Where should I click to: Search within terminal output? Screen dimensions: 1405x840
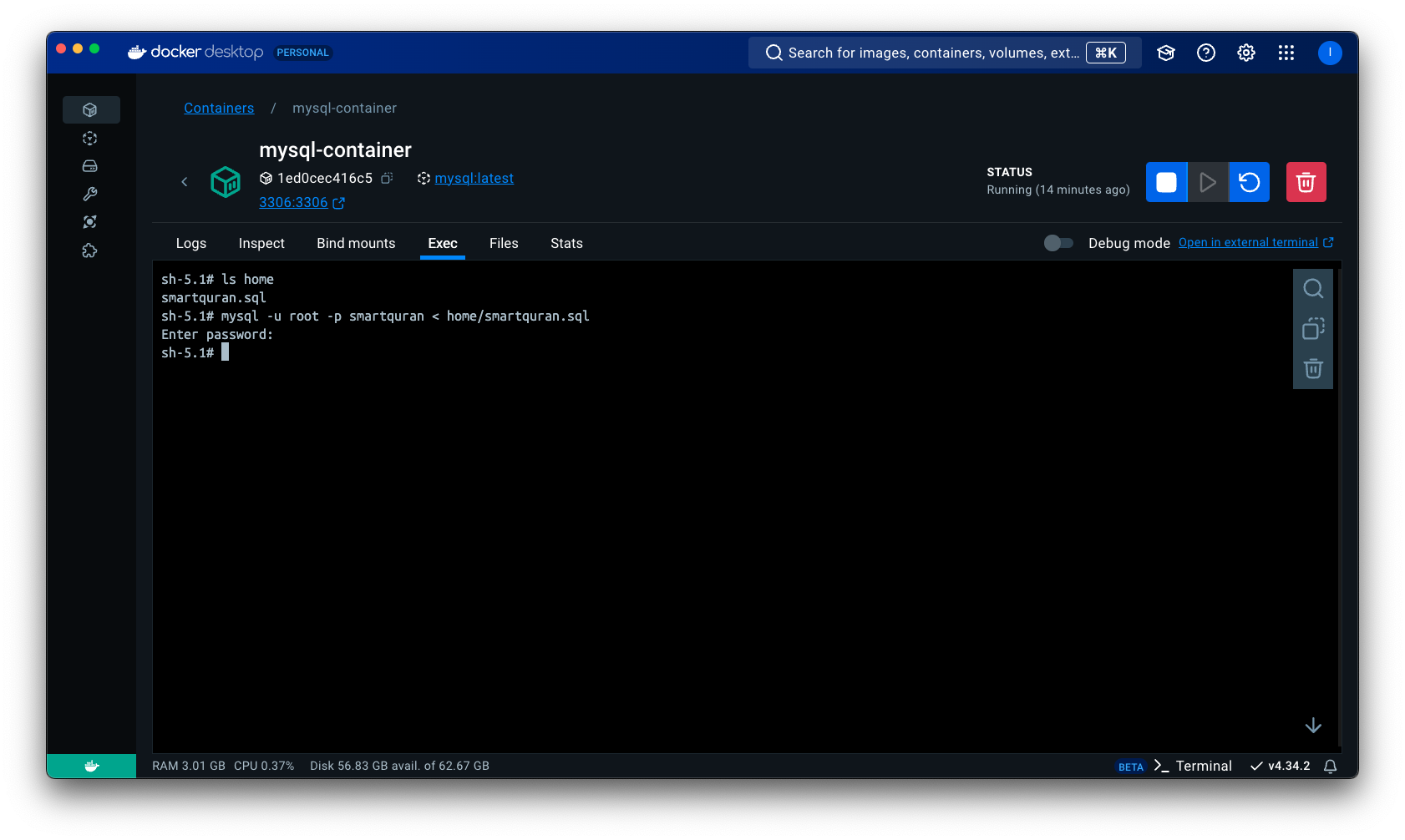(1313, 289)
